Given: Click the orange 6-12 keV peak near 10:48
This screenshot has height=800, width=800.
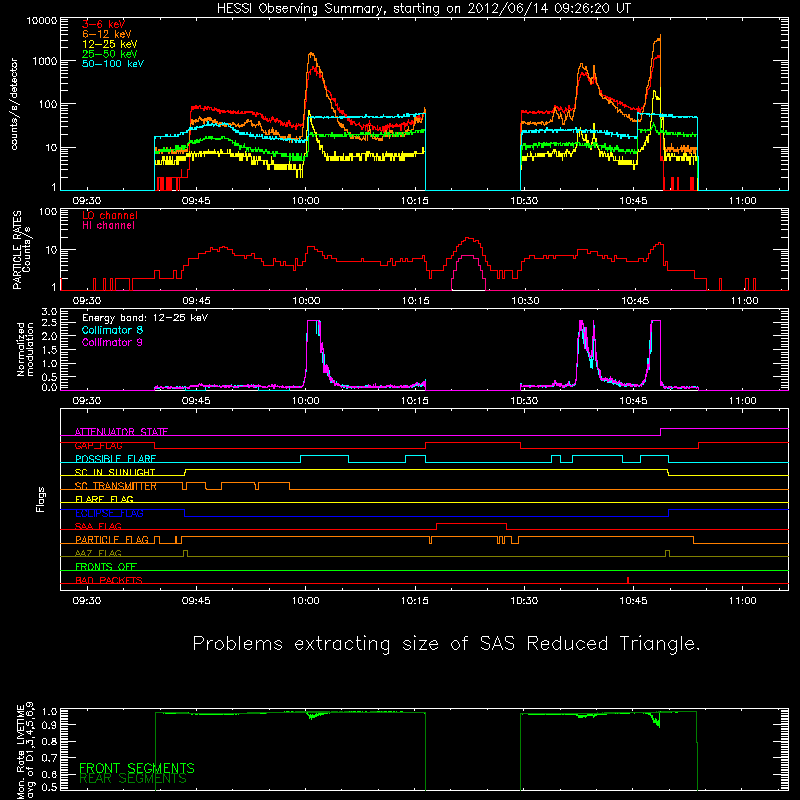Looking at the screenshot, I should (x=660, y=39).
